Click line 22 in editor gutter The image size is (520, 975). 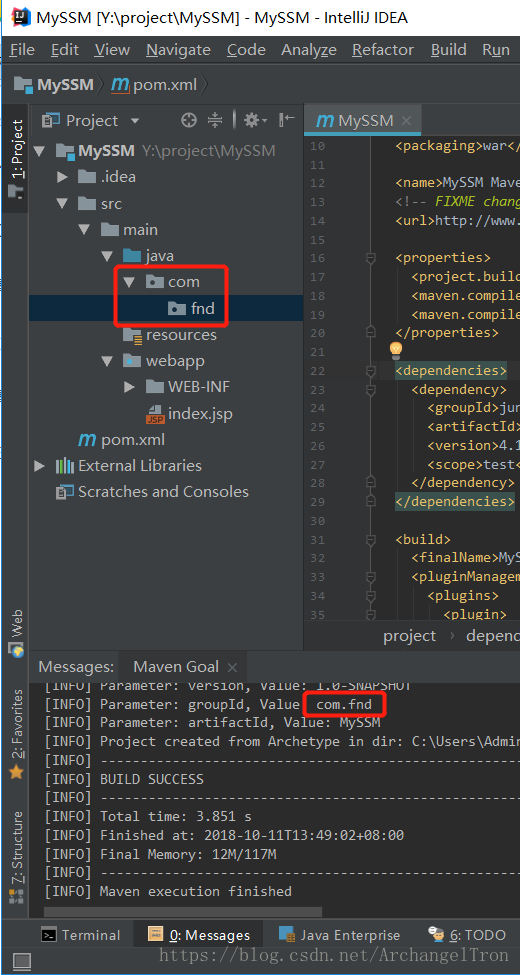click(318, 371)
